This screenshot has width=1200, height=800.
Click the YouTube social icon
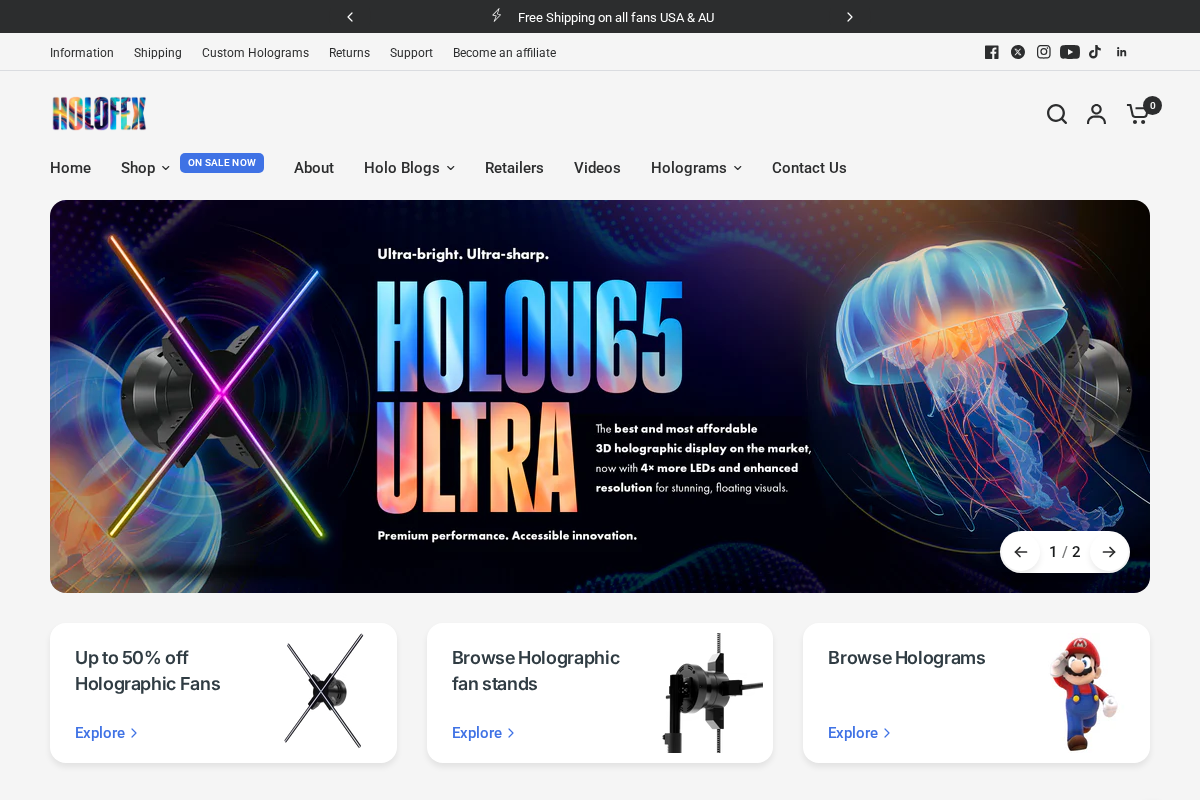1069,51
